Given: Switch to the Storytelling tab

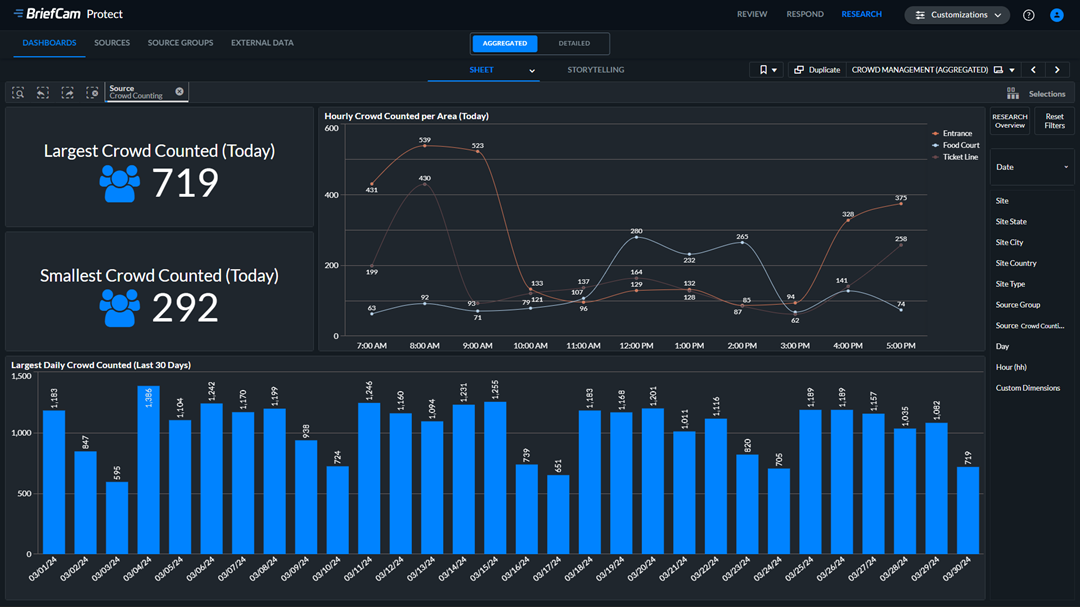Looking at the screenshot, I should 595,70.
